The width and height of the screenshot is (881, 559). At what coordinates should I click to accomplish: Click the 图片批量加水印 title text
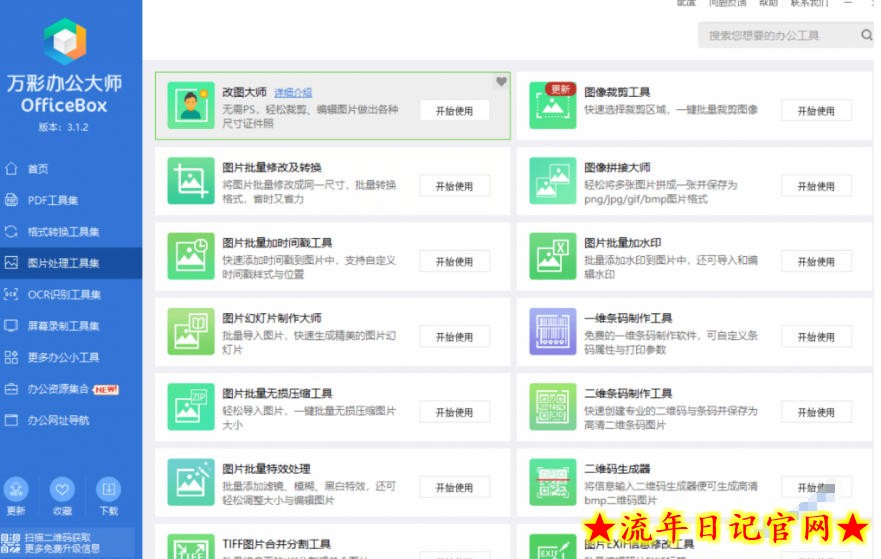click(623, 243)
